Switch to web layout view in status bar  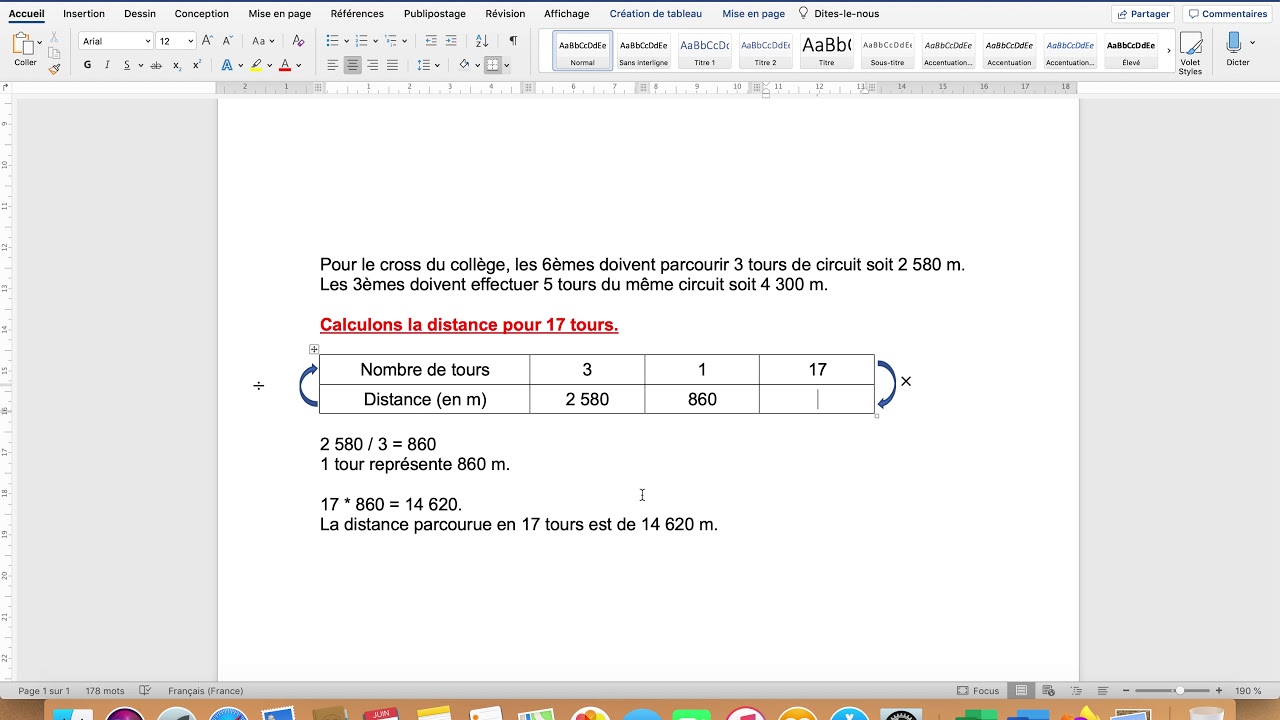coord(1048,691)
